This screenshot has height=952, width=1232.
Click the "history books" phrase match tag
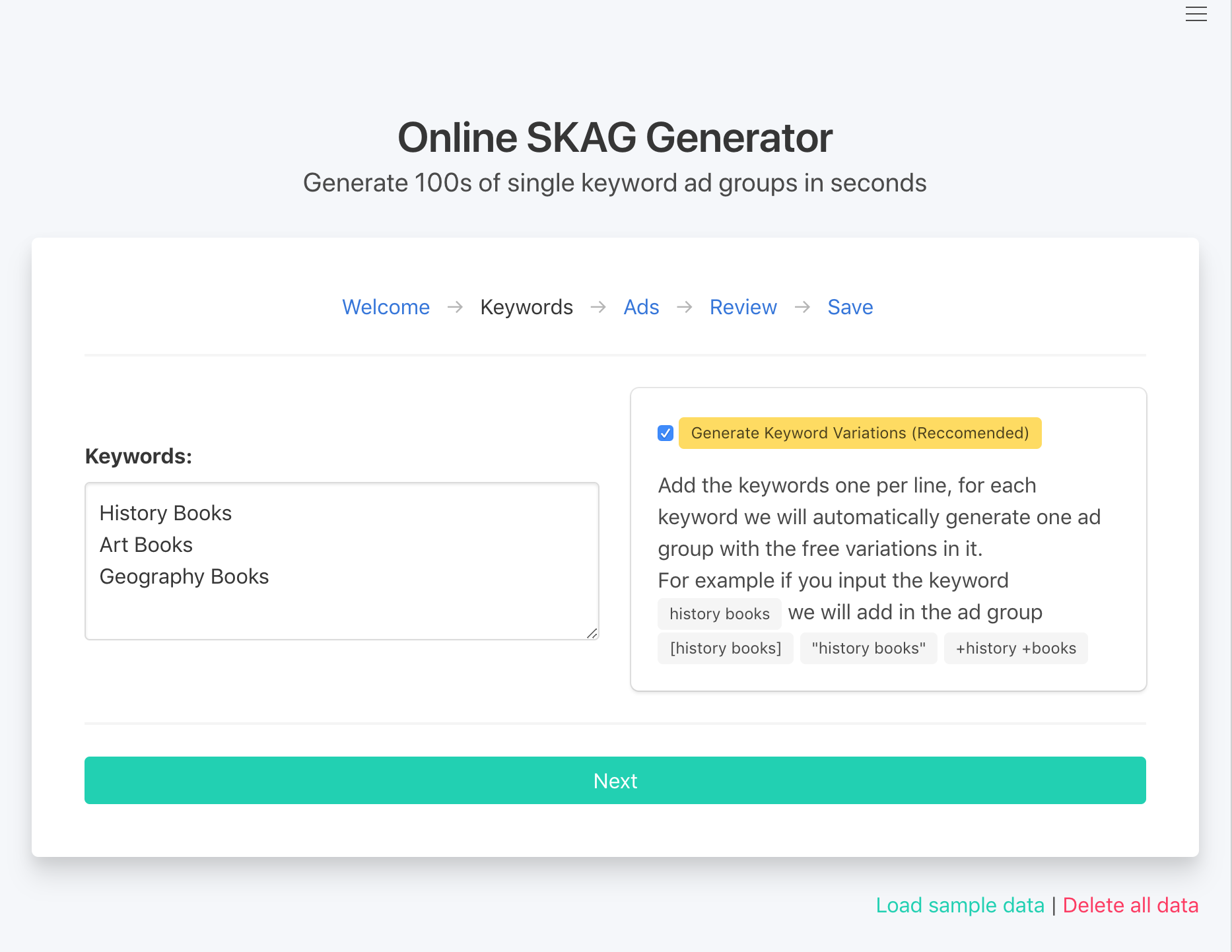[868, 648]
